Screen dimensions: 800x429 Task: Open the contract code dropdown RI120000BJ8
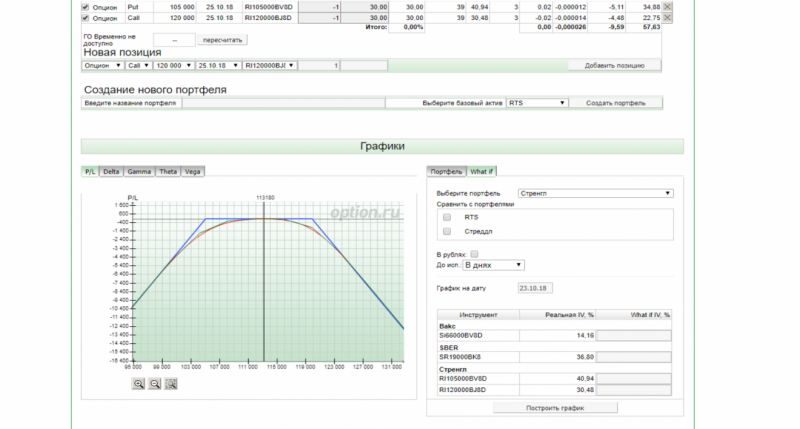pos(269,65)
